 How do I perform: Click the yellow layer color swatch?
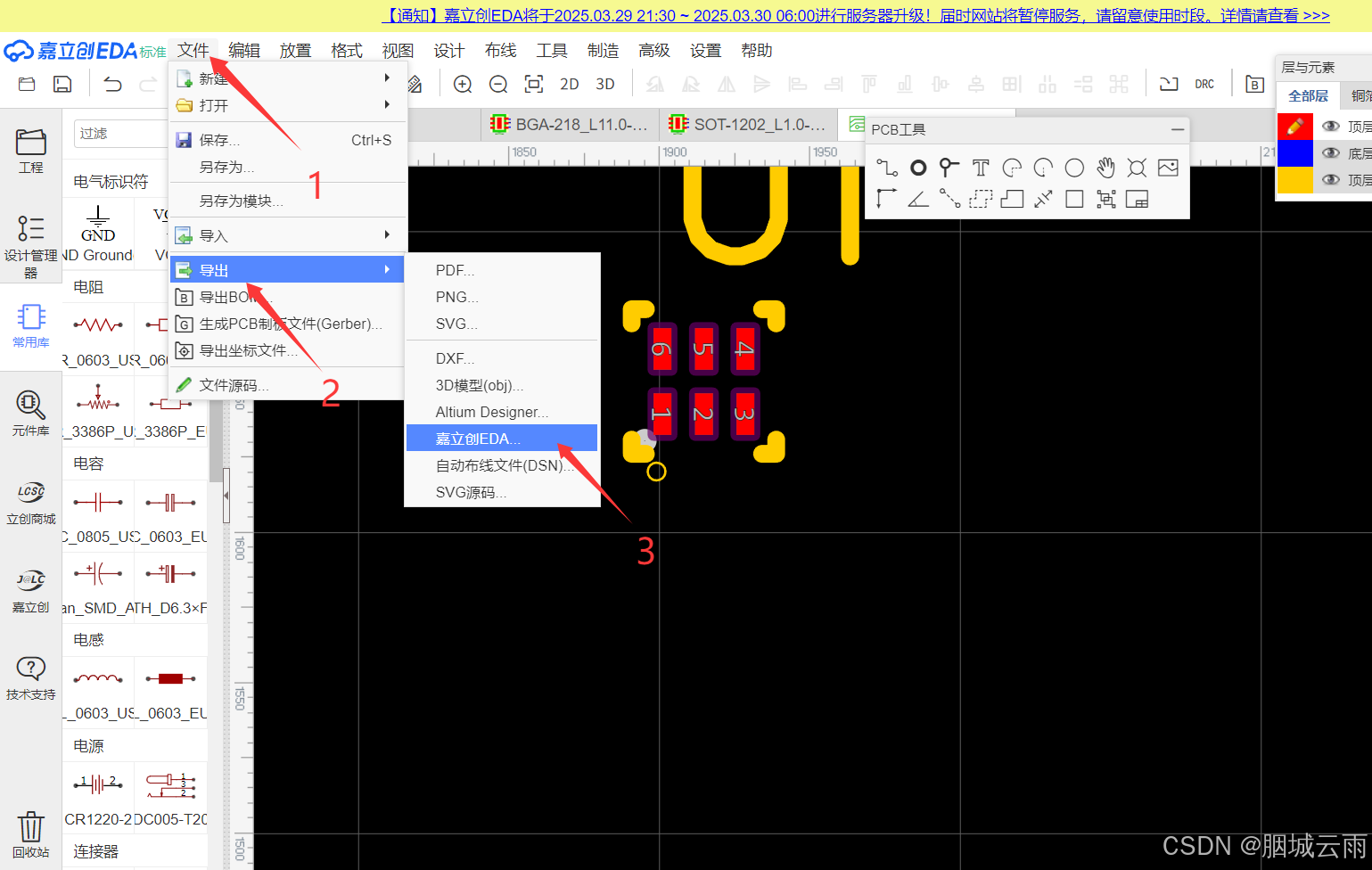(1295, 180)
